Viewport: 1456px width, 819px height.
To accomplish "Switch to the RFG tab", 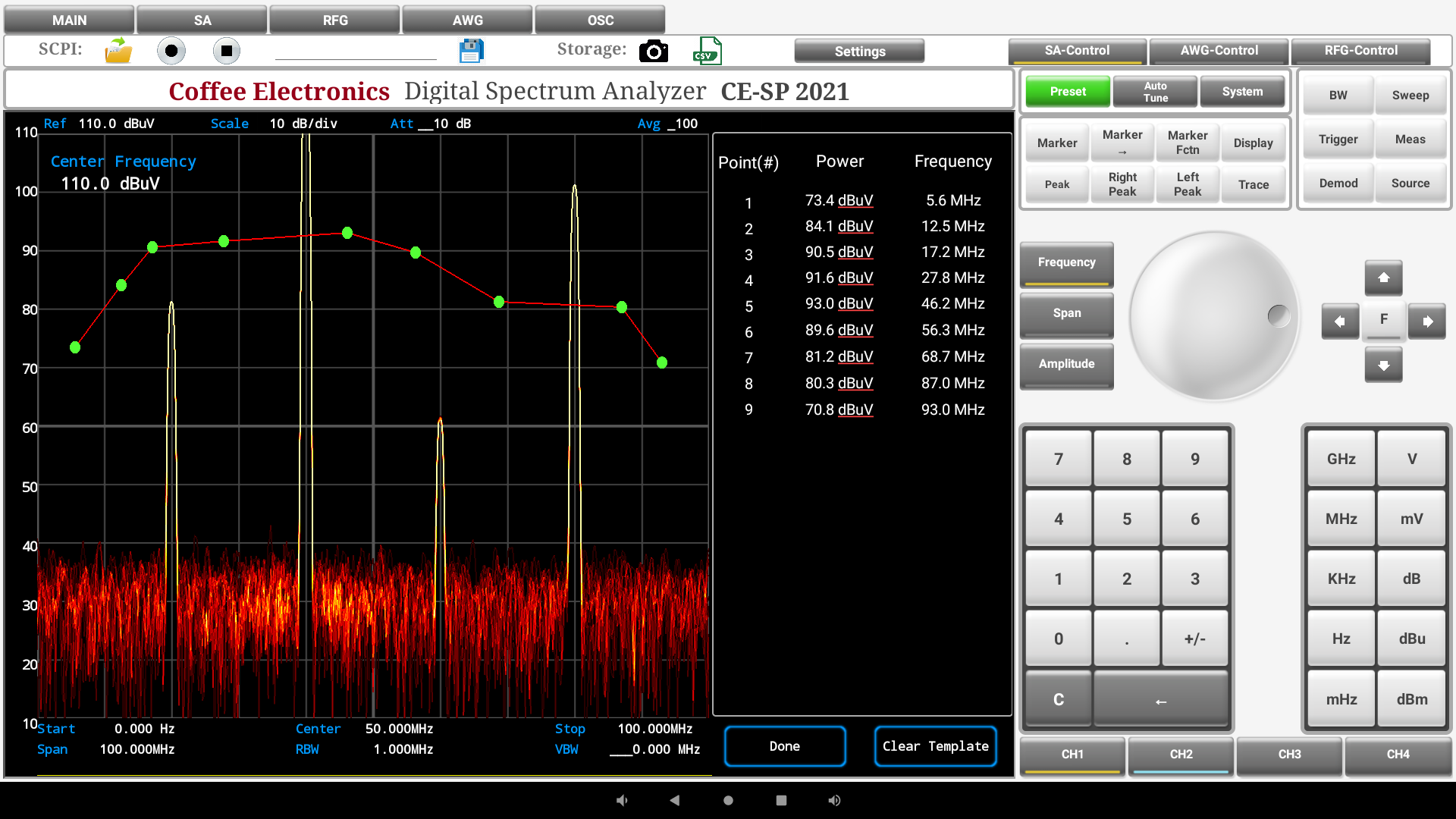I will (335, 20).
